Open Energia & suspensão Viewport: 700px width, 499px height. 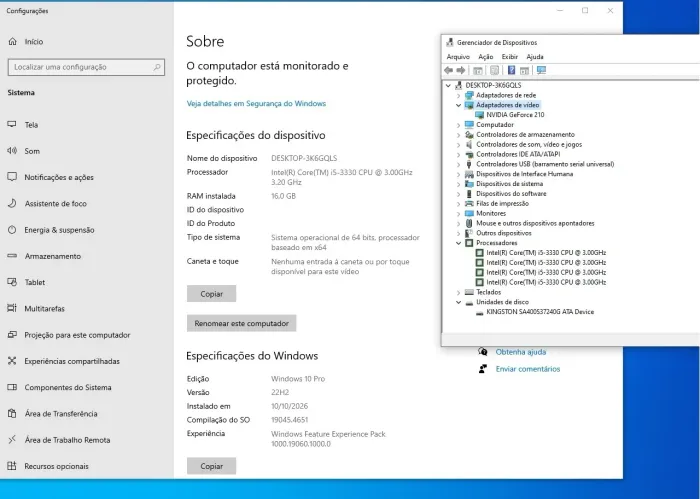click(59, 230)
